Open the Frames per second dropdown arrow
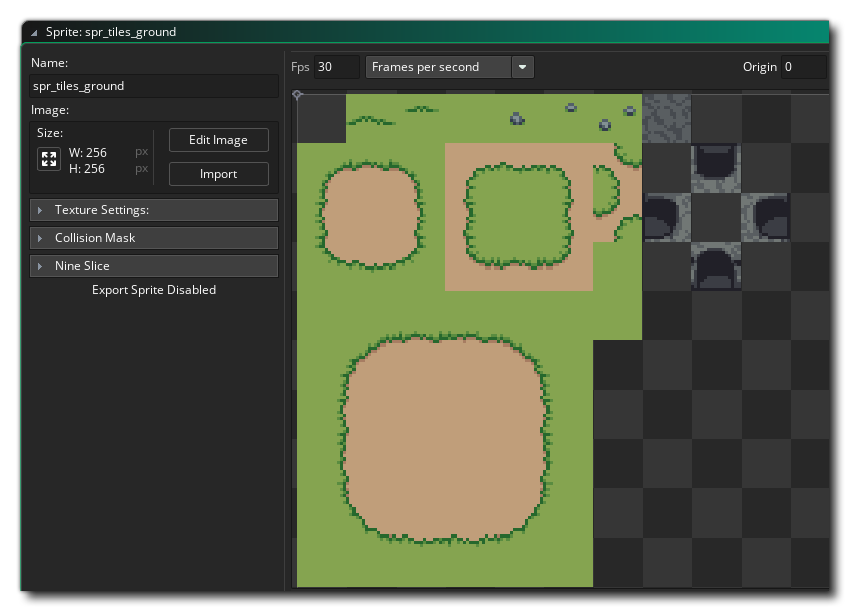The height and width of the screenshot is (611, 849). click(523, 67)
